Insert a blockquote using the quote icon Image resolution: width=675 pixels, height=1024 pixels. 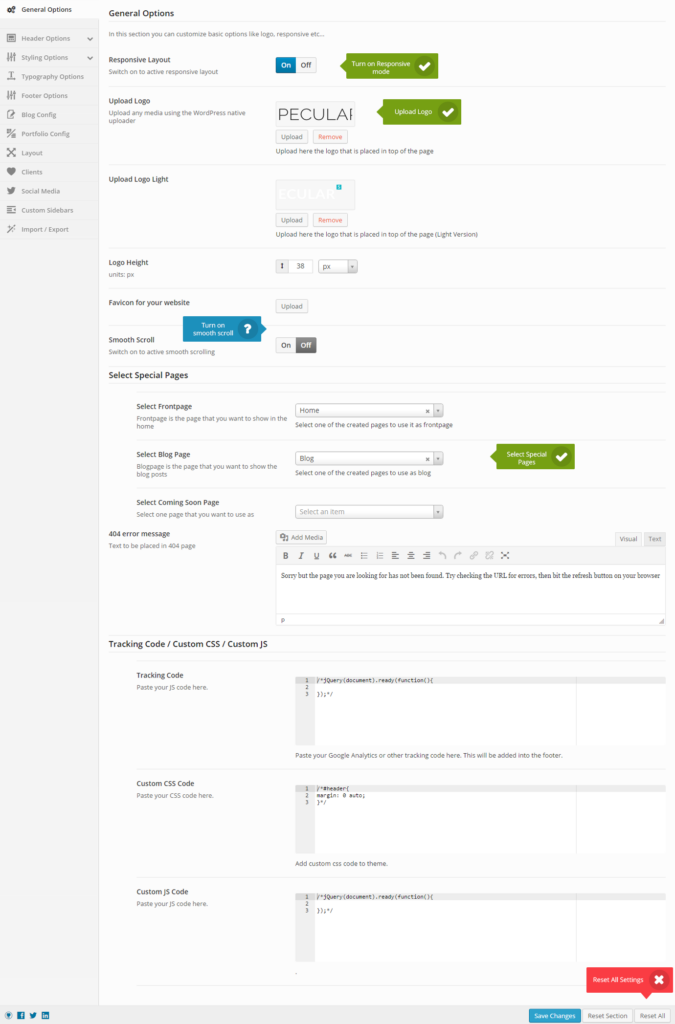(x=332, y=556)
